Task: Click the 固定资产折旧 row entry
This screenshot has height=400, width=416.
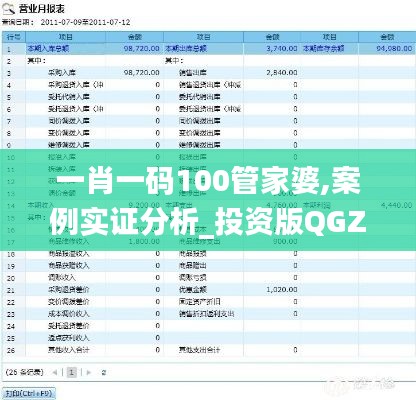Action: coord(199,302)
